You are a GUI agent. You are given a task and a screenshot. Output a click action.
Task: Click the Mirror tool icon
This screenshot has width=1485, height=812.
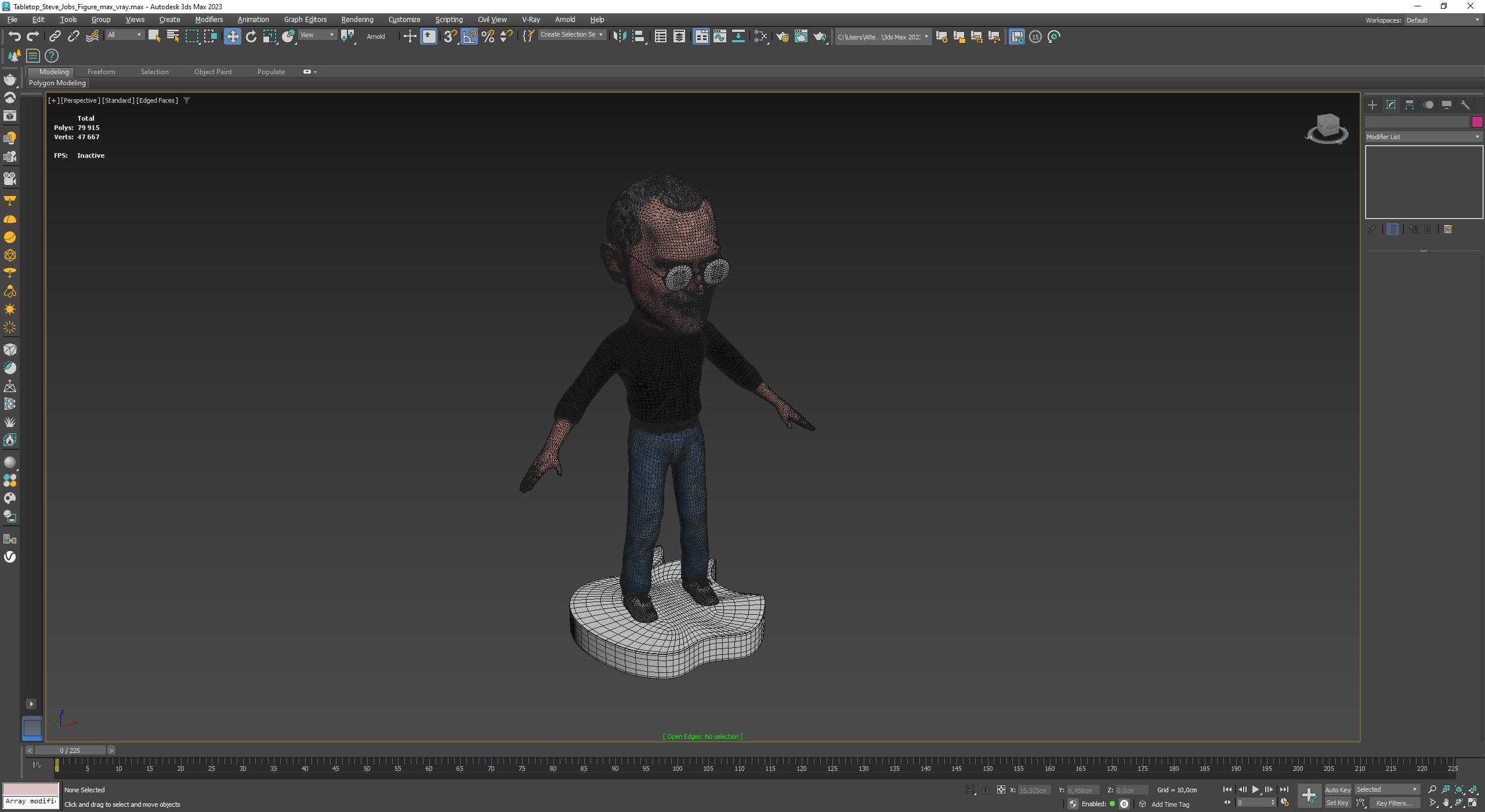(620, 37)
